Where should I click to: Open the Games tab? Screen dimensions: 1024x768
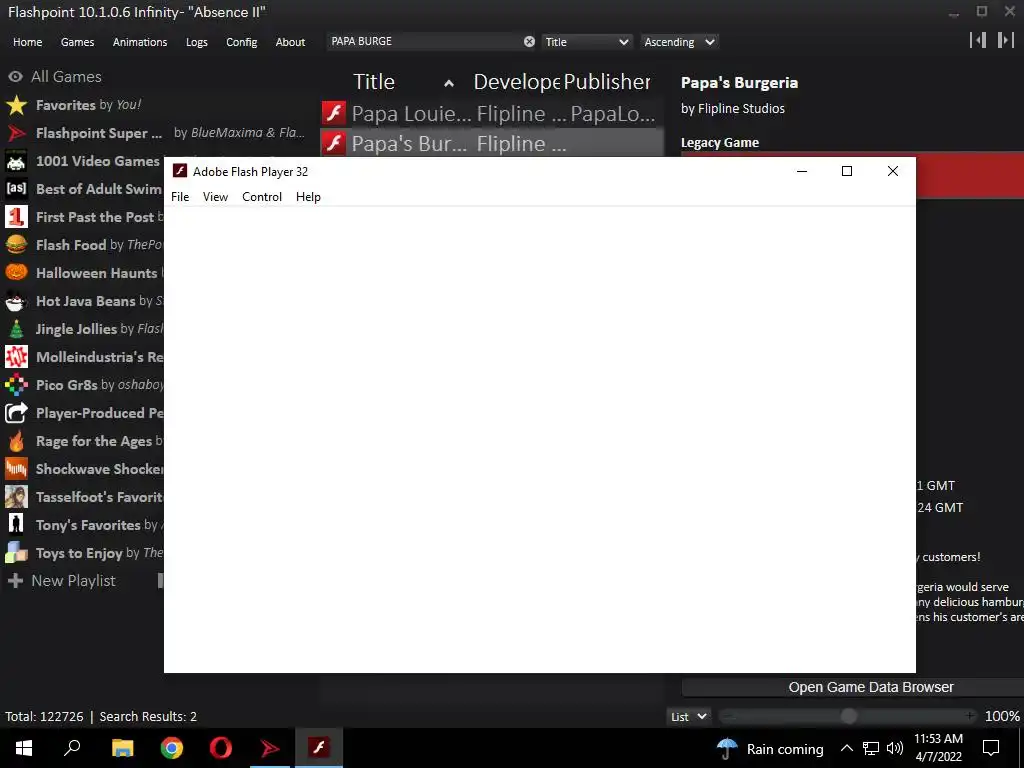click(77, 42)
